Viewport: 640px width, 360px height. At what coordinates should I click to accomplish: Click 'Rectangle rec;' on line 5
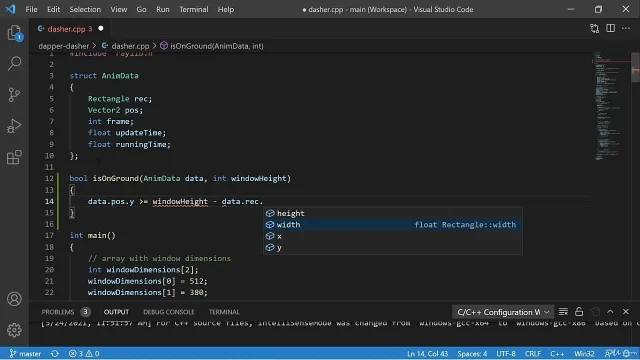pos(120,99)
